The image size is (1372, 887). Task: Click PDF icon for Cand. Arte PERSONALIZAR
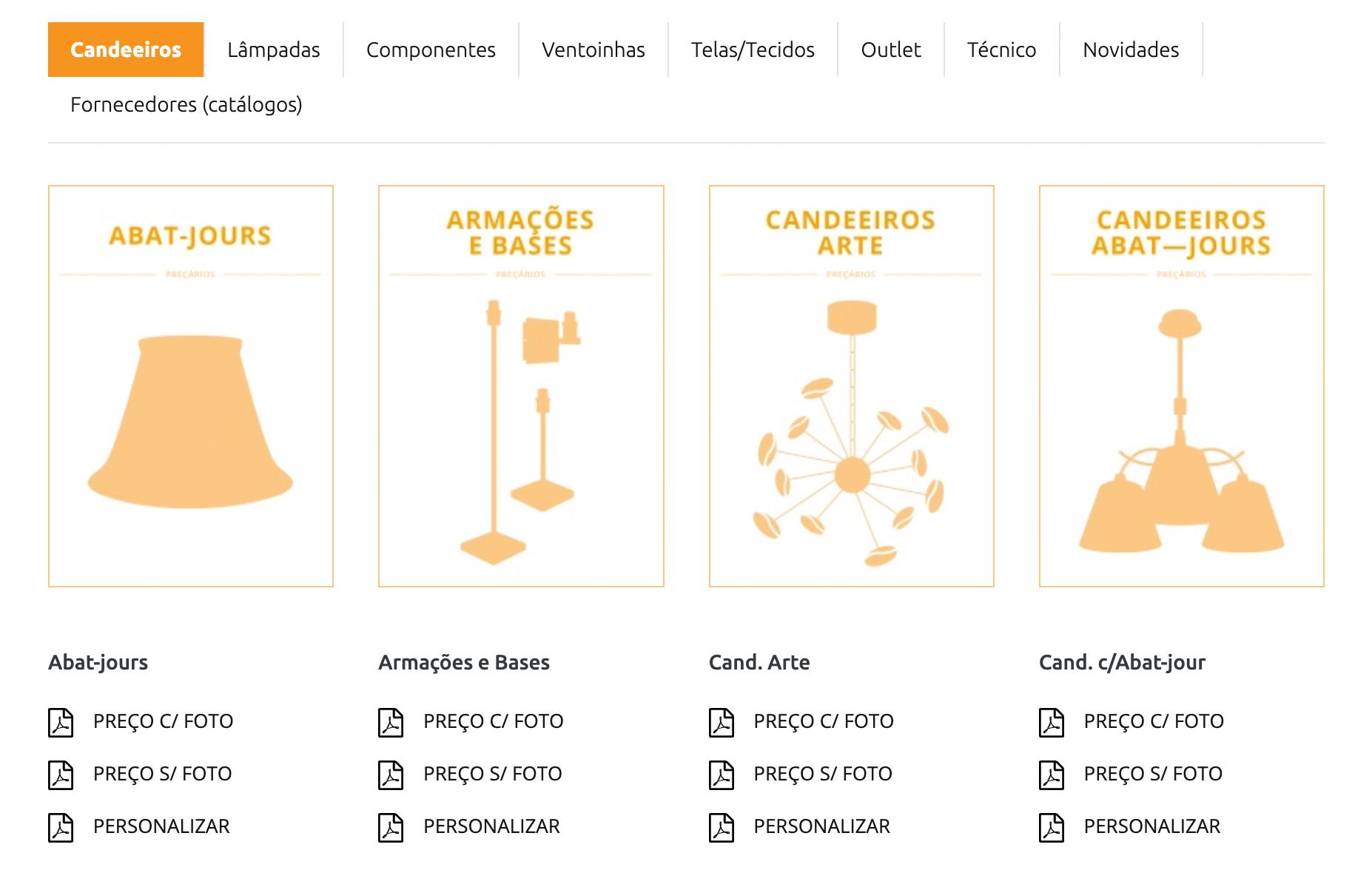[x=722, y=827]
